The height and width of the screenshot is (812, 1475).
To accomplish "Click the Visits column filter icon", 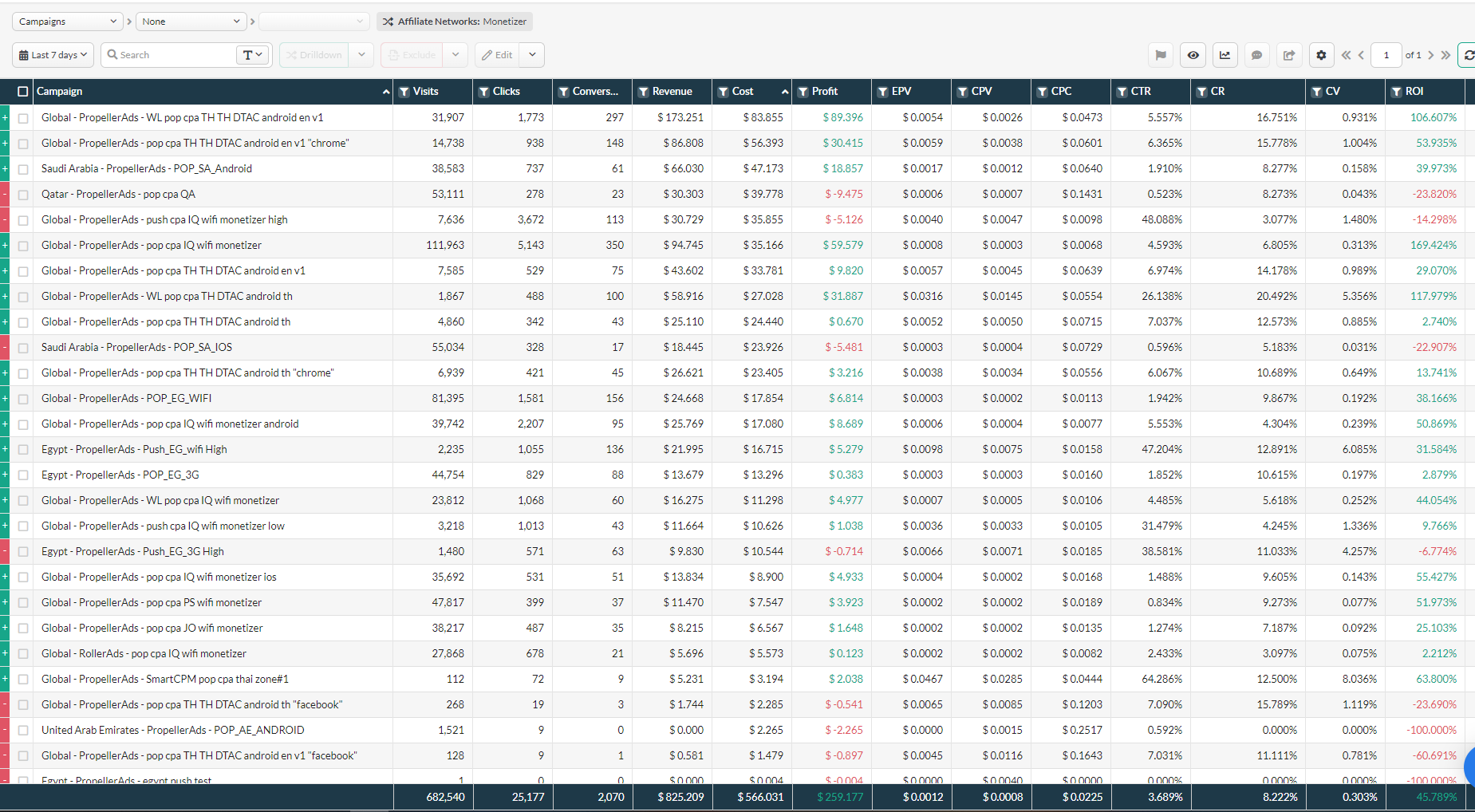I will point(404,92).
